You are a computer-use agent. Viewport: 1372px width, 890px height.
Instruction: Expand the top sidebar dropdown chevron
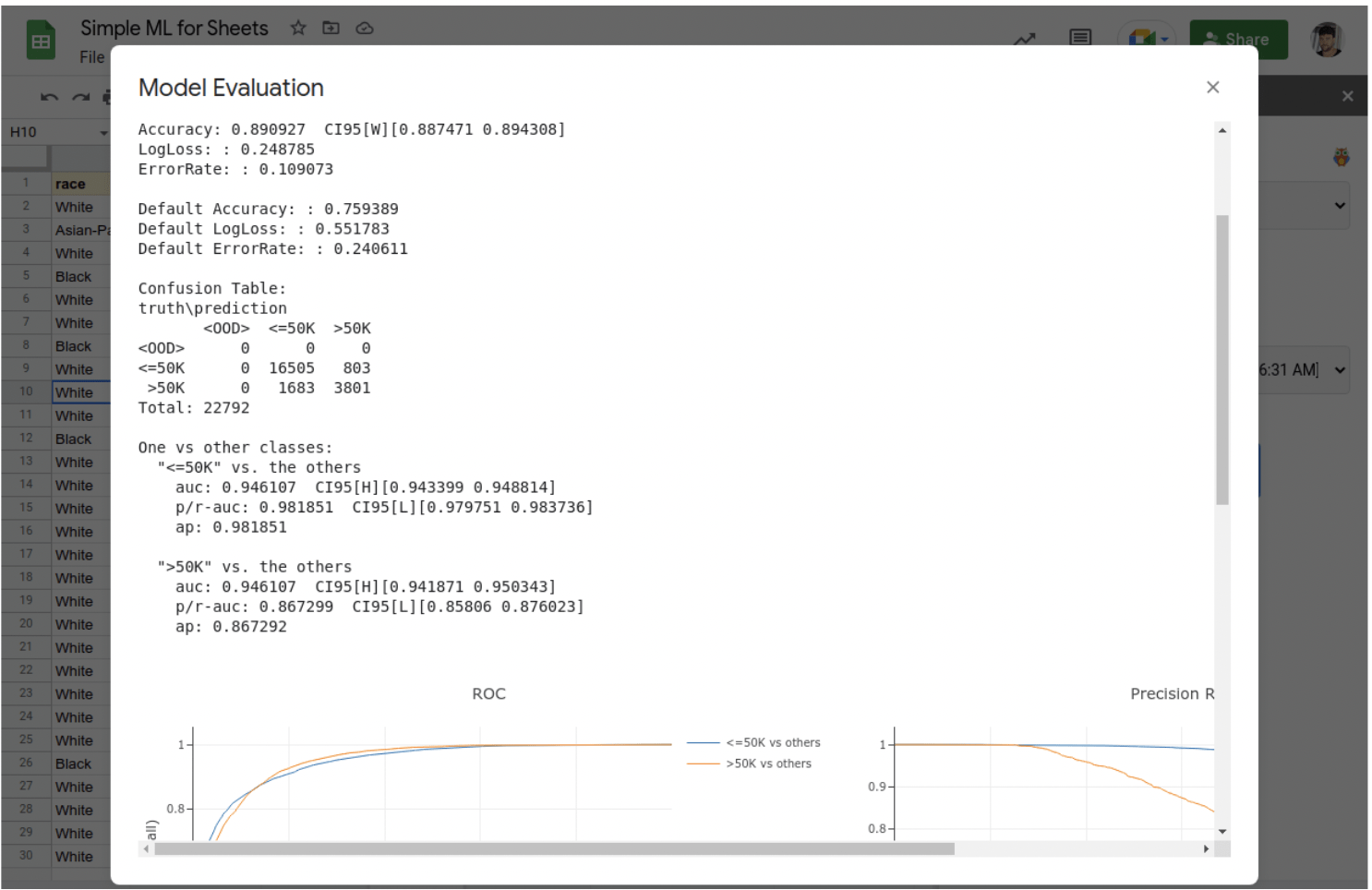1339,205
